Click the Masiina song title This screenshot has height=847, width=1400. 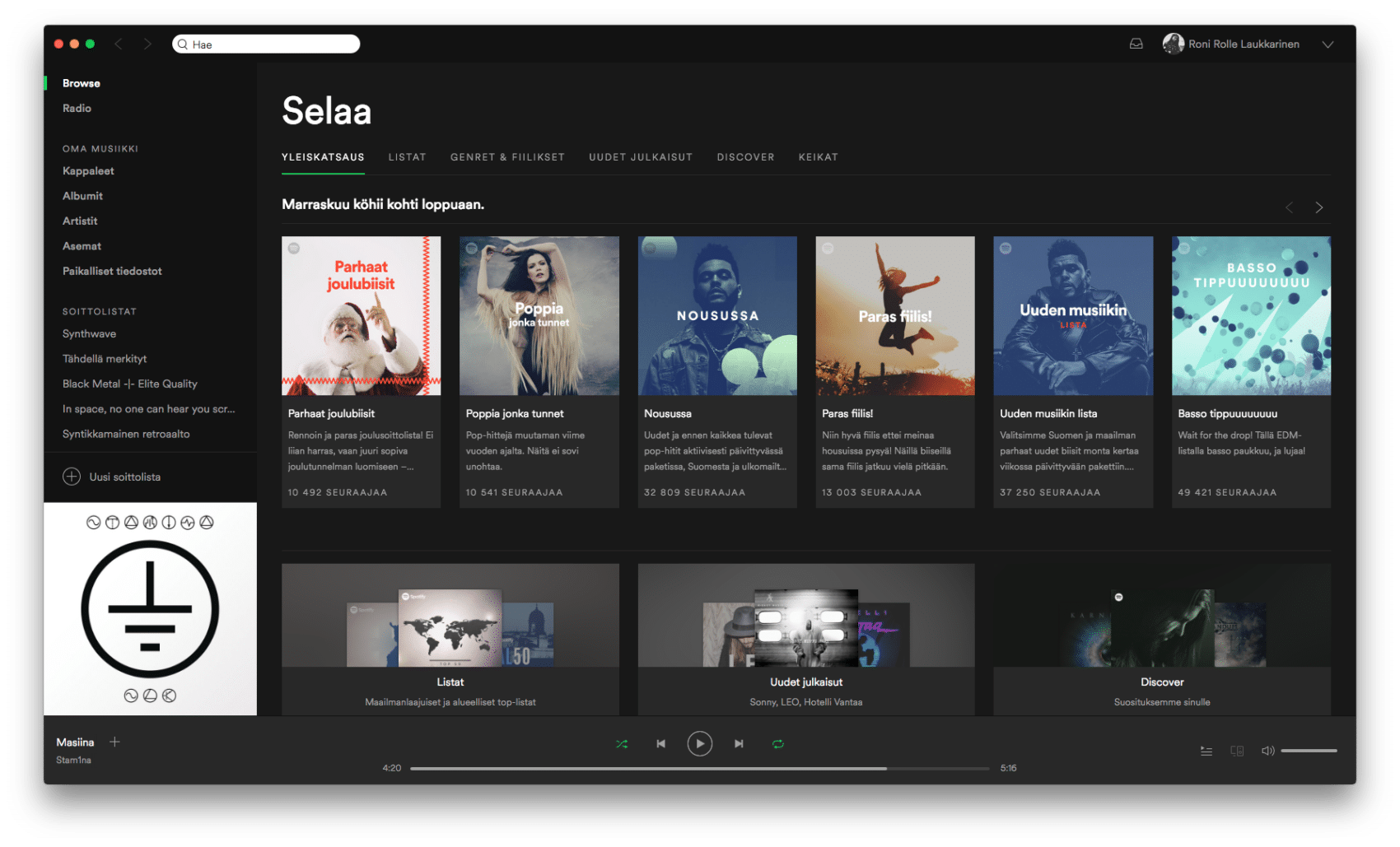point(75,742)
